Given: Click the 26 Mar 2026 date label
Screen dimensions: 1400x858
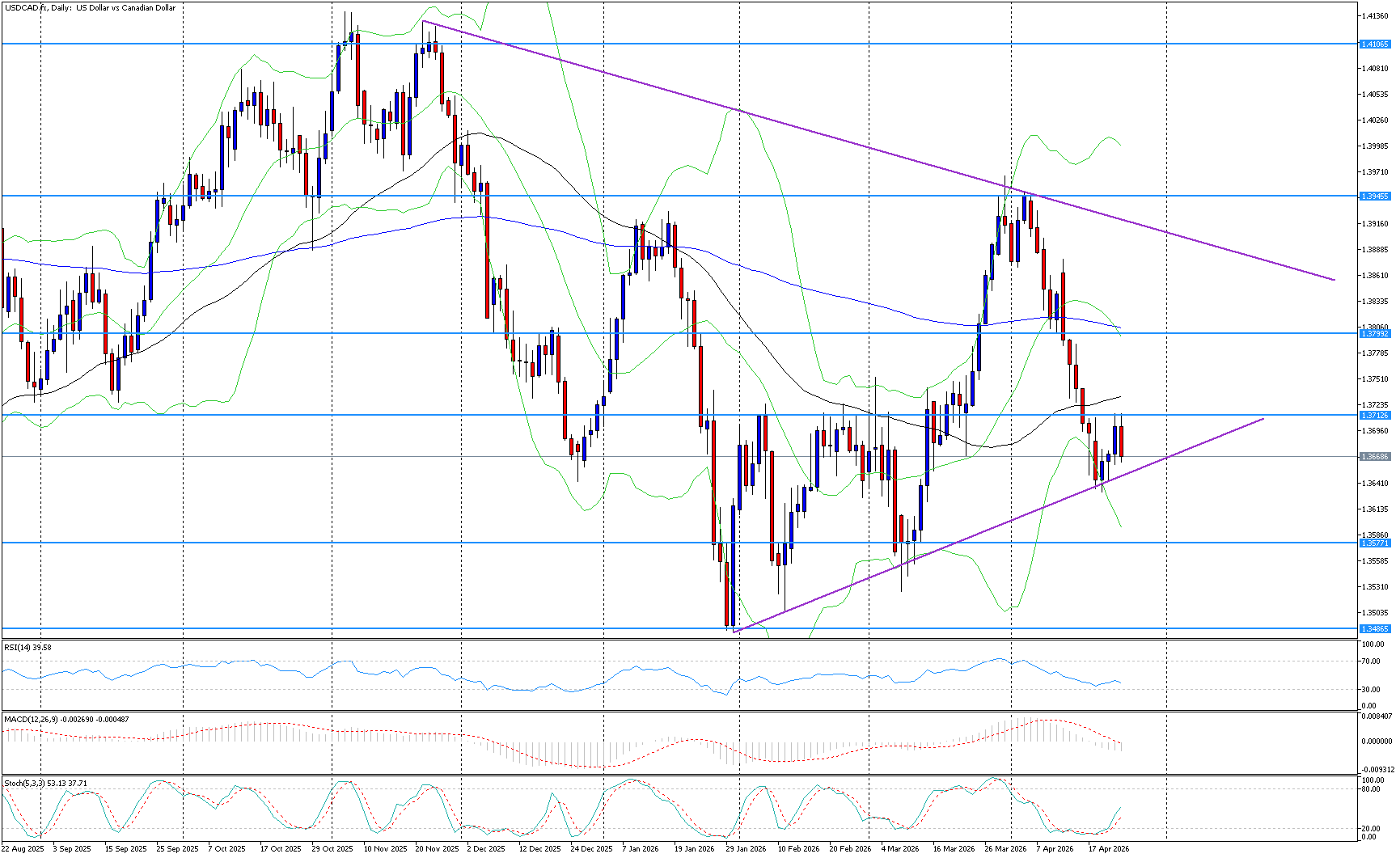Looking at the screenshot, I should 1005,849.
